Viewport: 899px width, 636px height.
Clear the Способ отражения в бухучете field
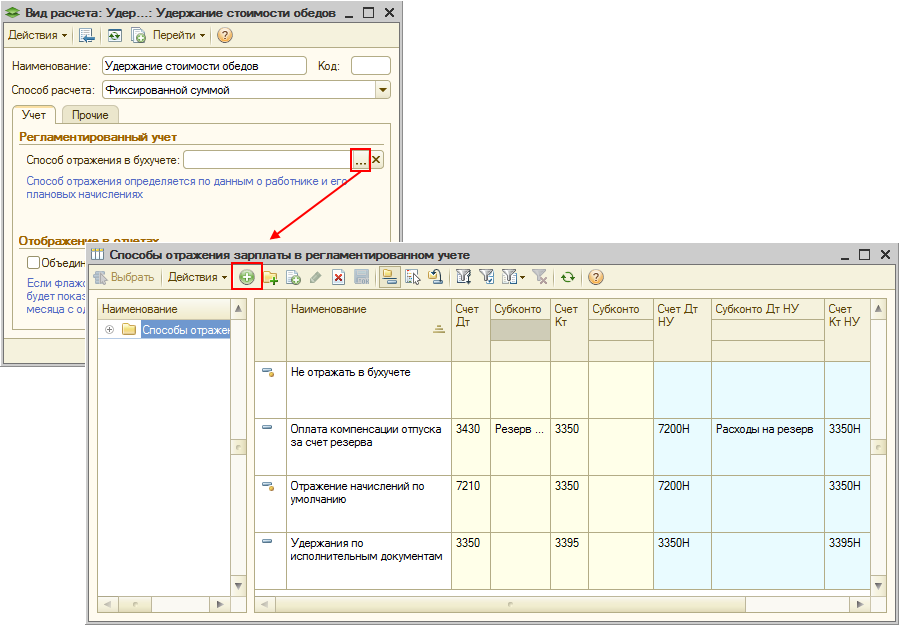click(376, 160)
